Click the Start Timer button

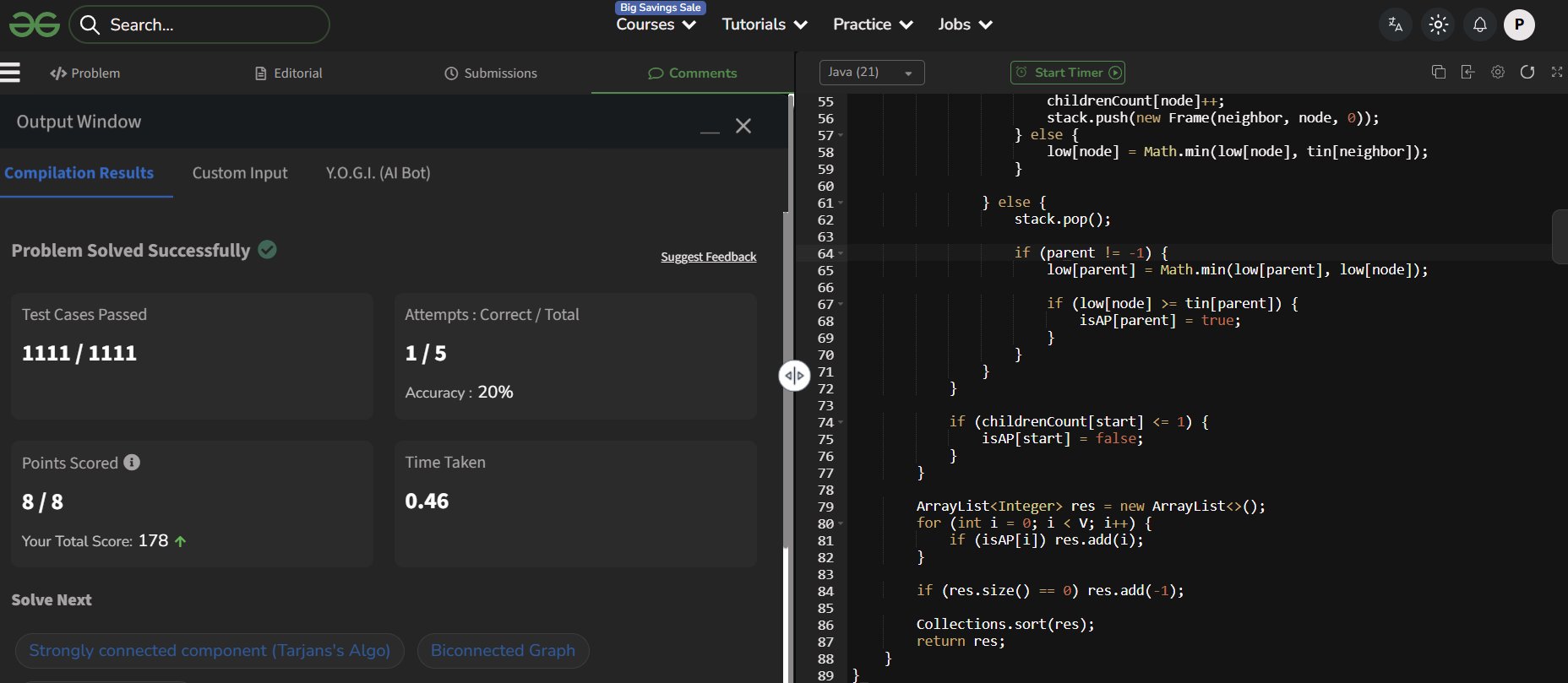coord(1068,73)
